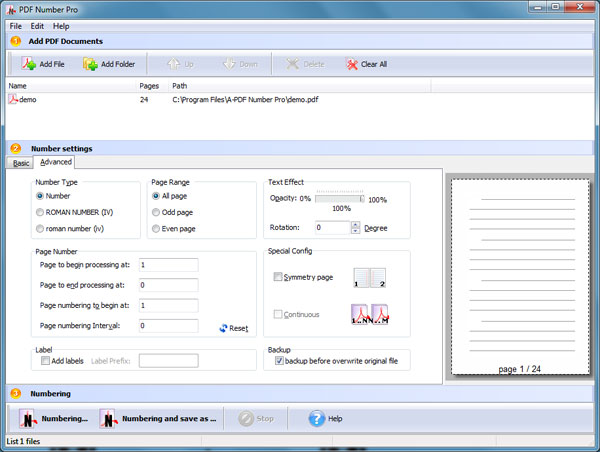Screen dimensions: 600x452
Task: Click Page to begin processing at field
Action: coord(169,265)
